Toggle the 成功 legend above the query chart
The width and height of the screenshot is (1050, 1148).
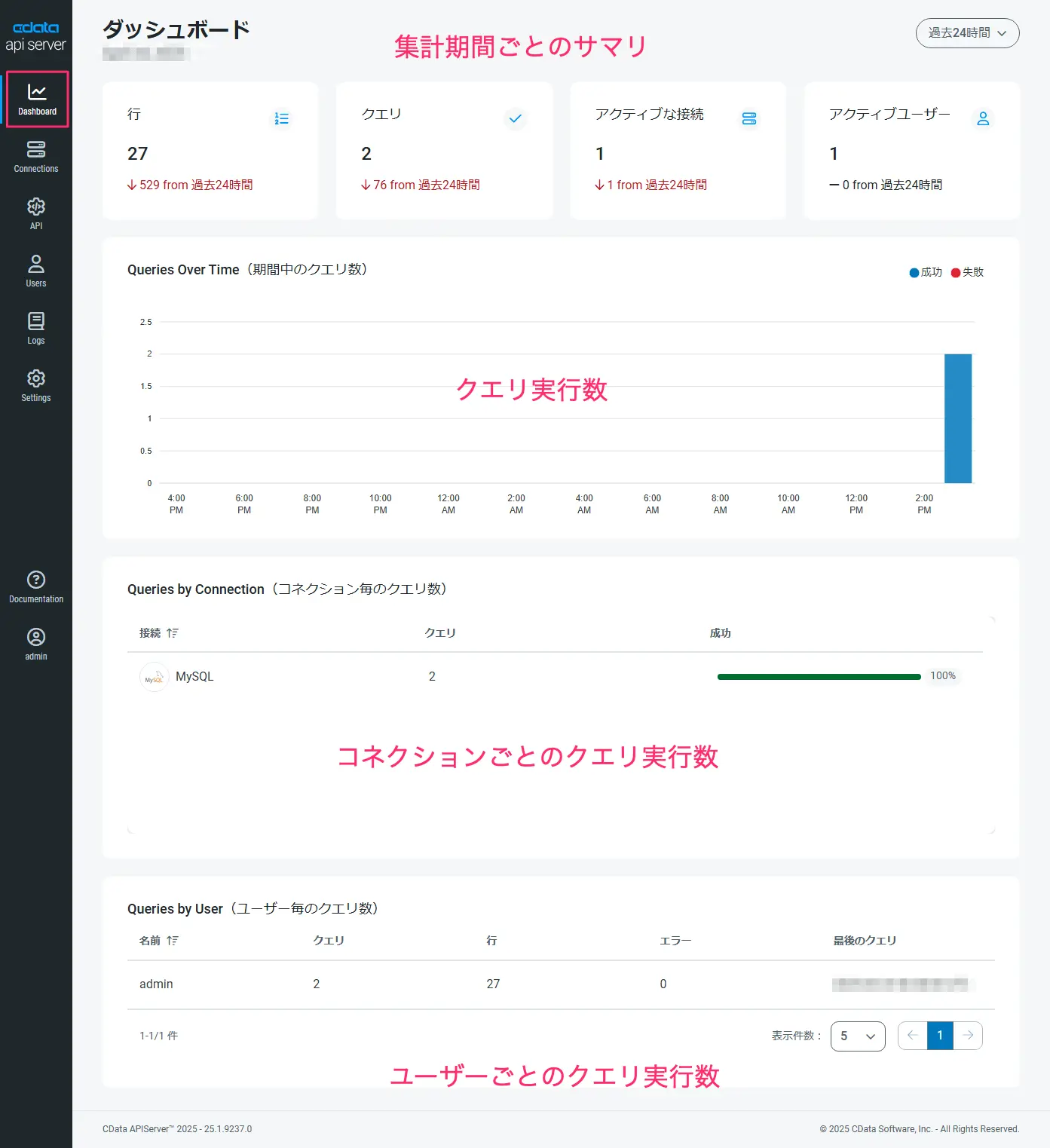pos(925,272)
